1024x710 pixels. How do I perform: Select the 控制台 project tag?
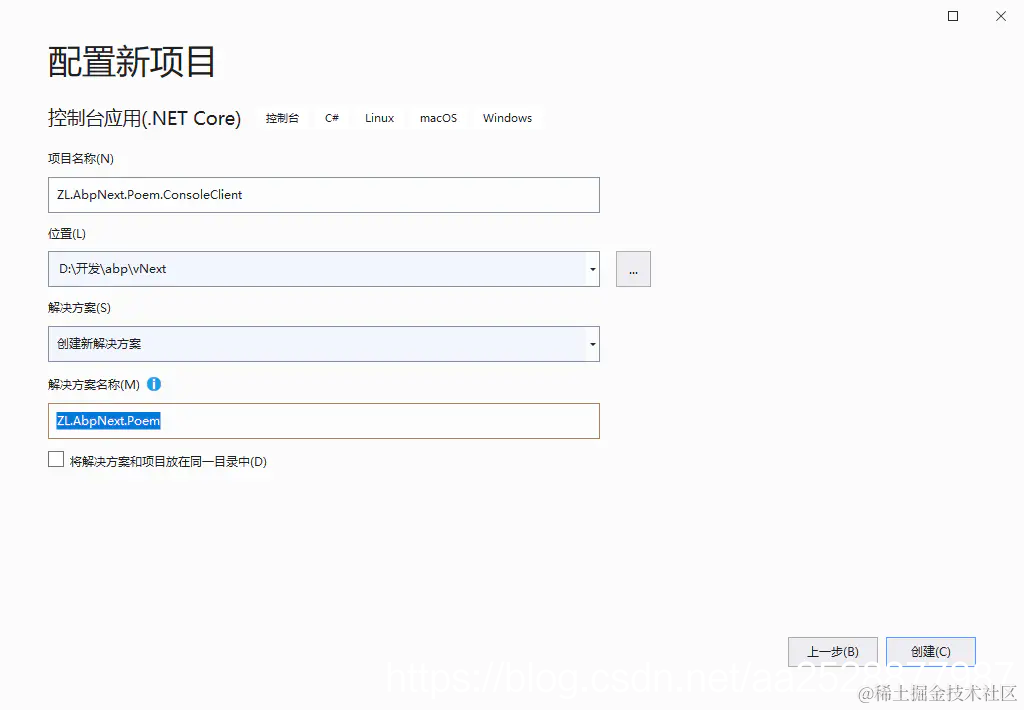[x=282, y=117]
